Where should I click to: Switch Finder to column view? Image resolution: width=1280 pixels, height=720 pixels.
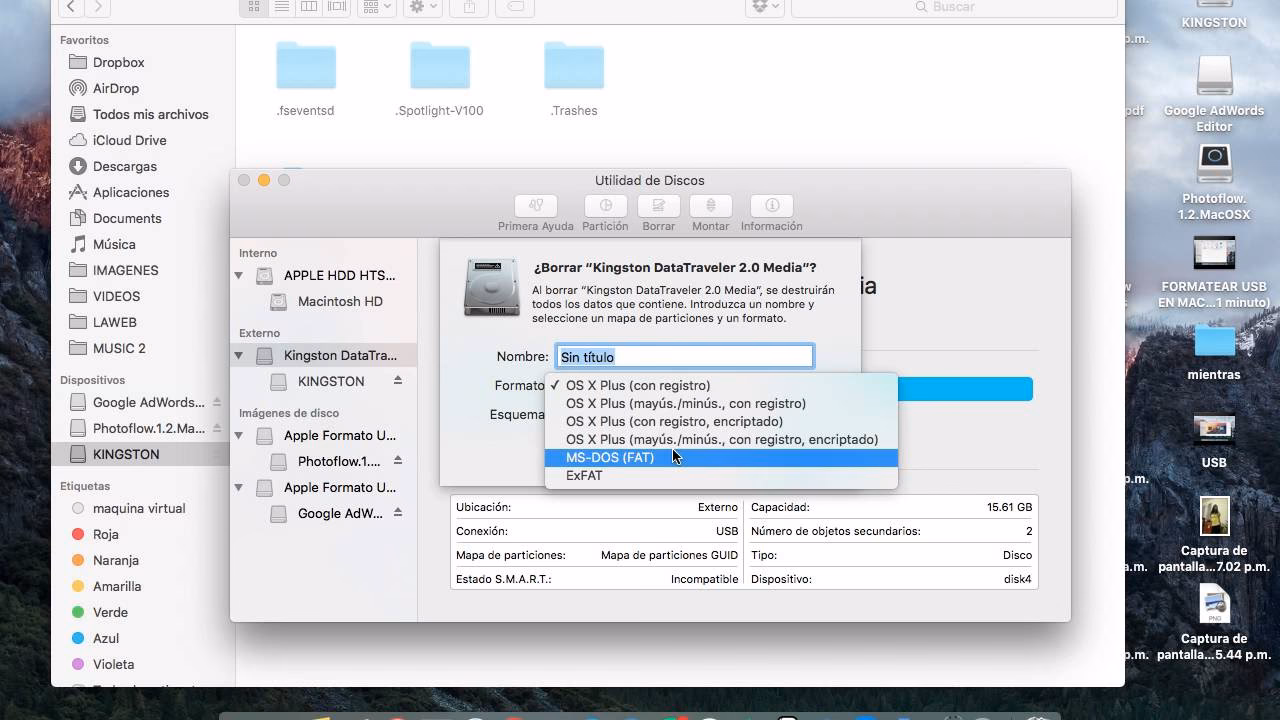[x=309, y=6]
